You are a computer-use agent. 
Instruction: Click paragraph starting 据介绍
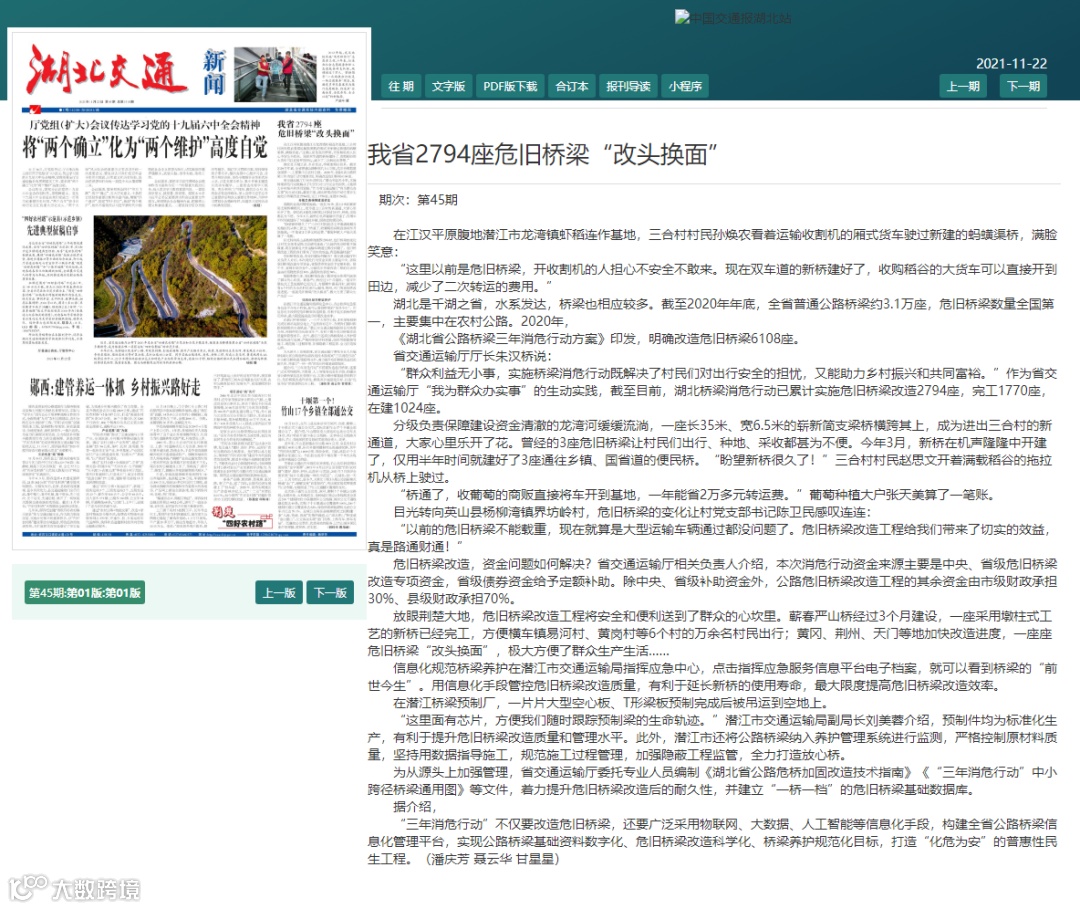click(415, 806)
